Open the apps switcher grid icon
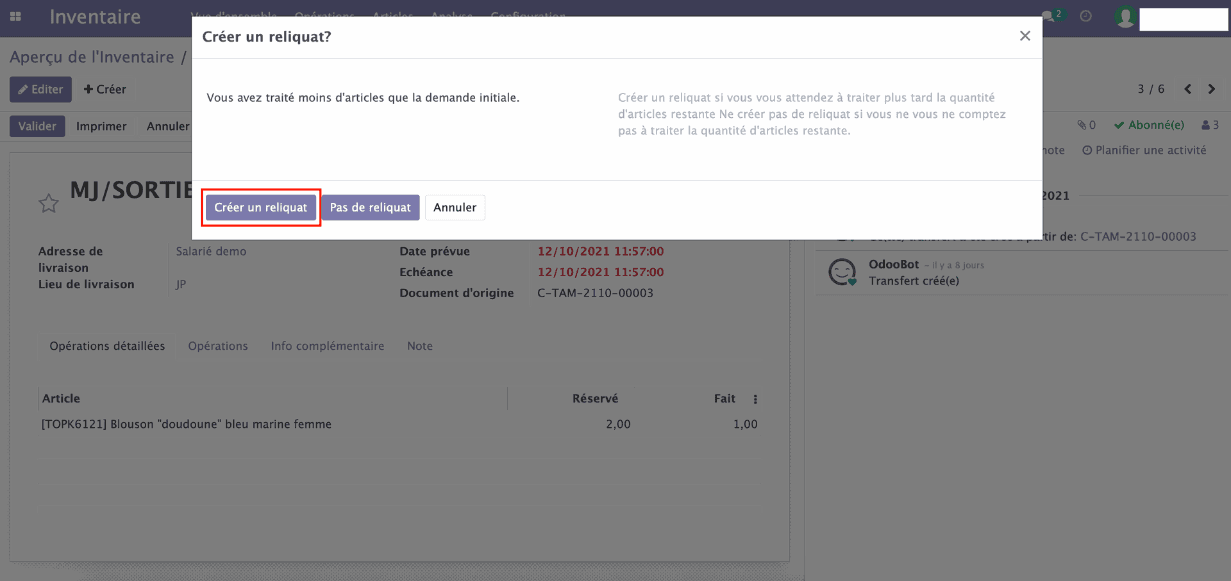1231x581 pixels. 15,15
